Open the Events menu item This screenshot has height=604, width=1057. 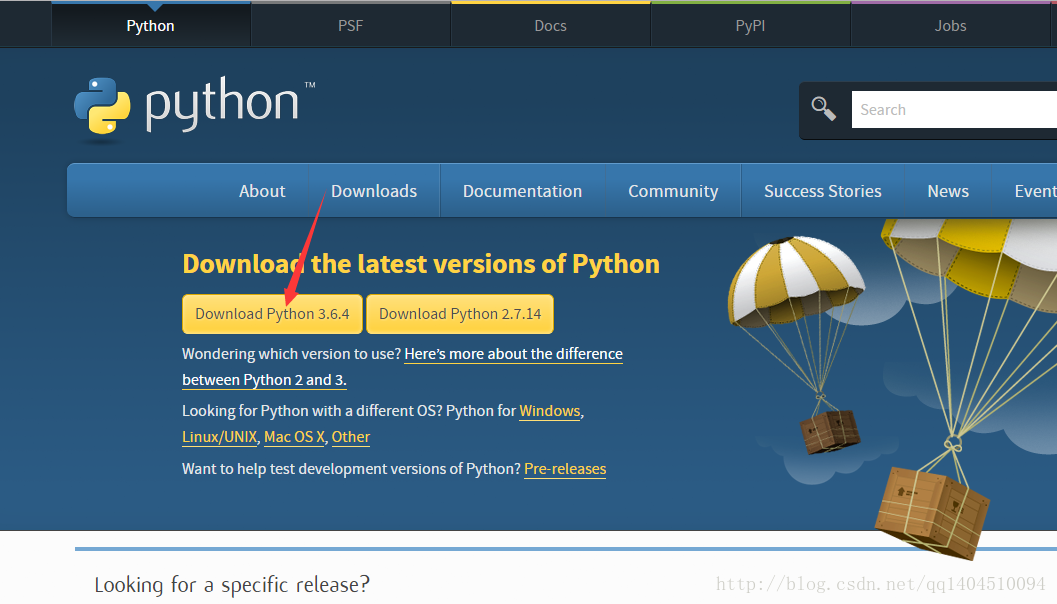(1035, 191)
